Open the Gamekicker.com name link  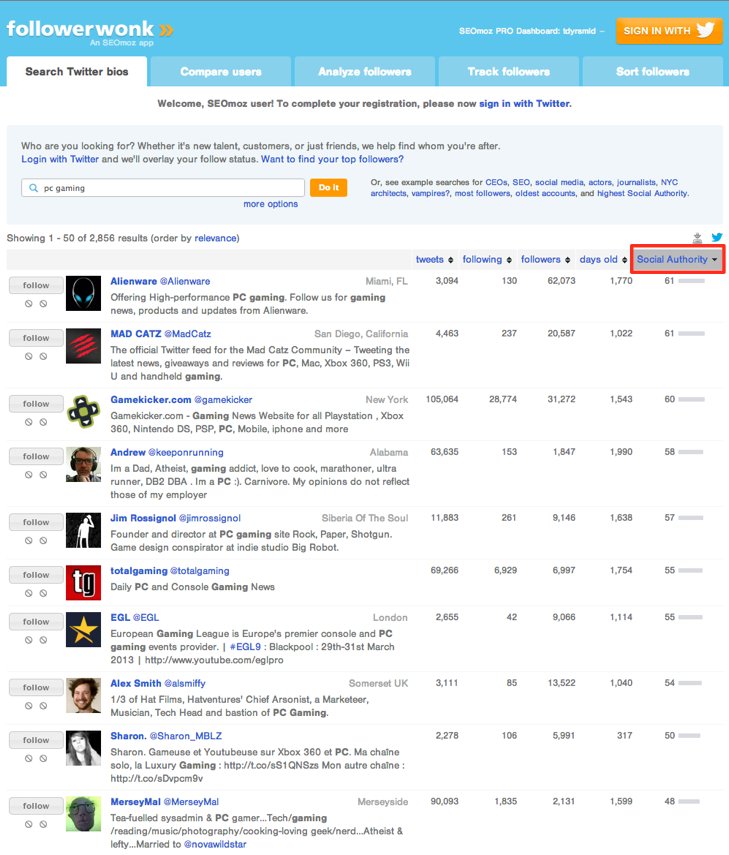coord(150,400)
